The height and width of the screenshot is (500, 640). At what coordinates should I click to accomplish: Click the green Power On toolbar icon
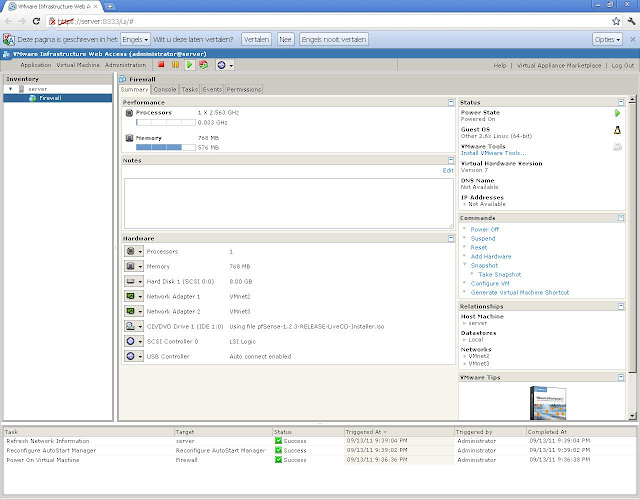click(189, 64)
